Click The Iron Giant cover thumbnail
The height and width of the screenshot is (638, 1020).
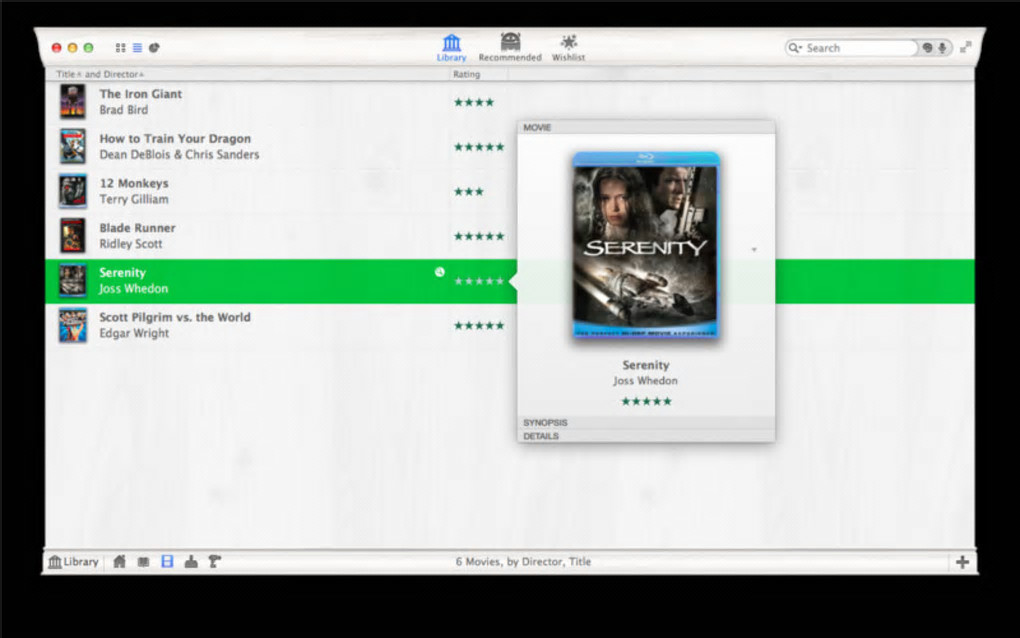[73, 102]
